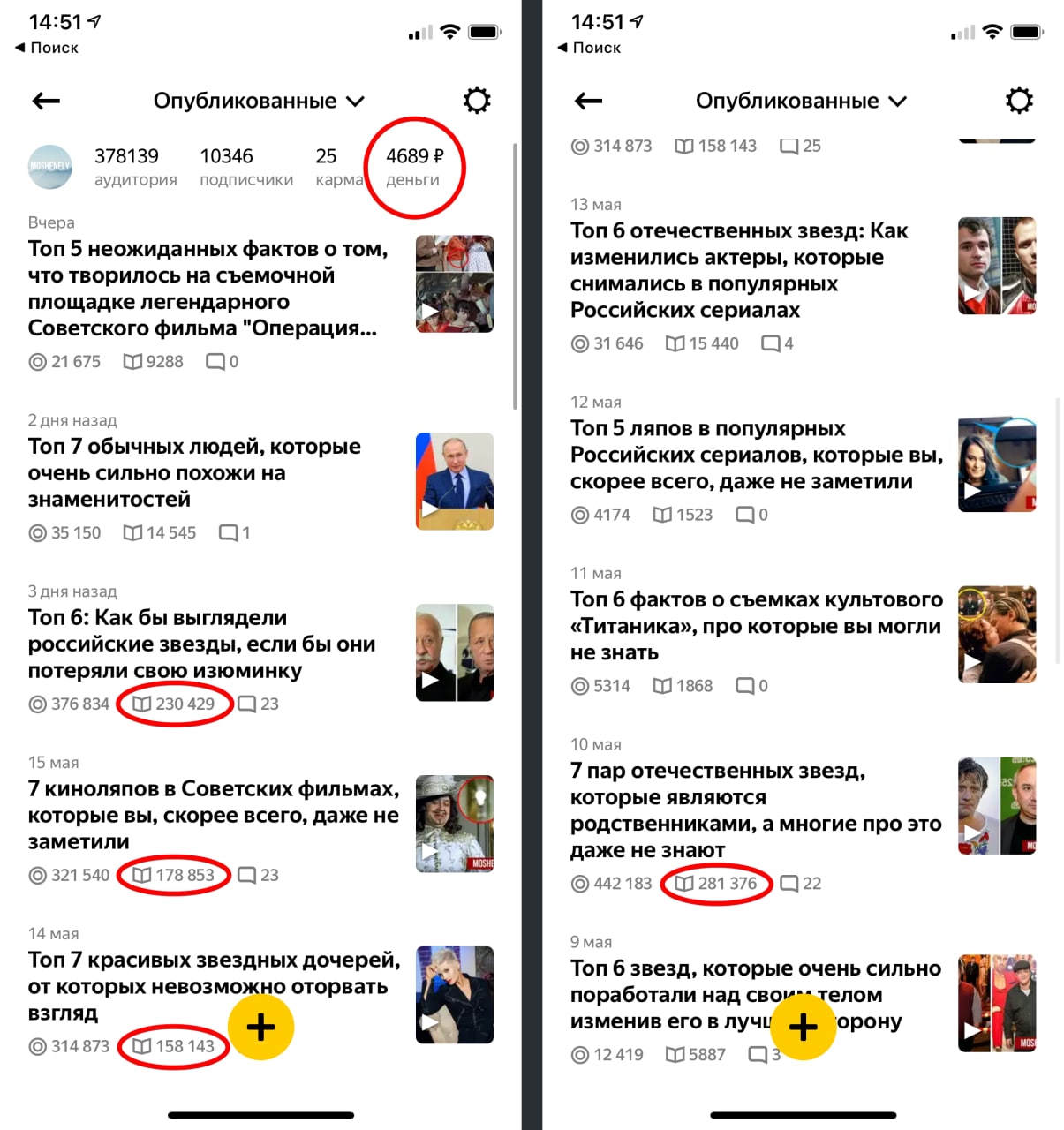Tap yellow plus button on right screen
The image size is (1064, 1130).
click(803, 1028)
